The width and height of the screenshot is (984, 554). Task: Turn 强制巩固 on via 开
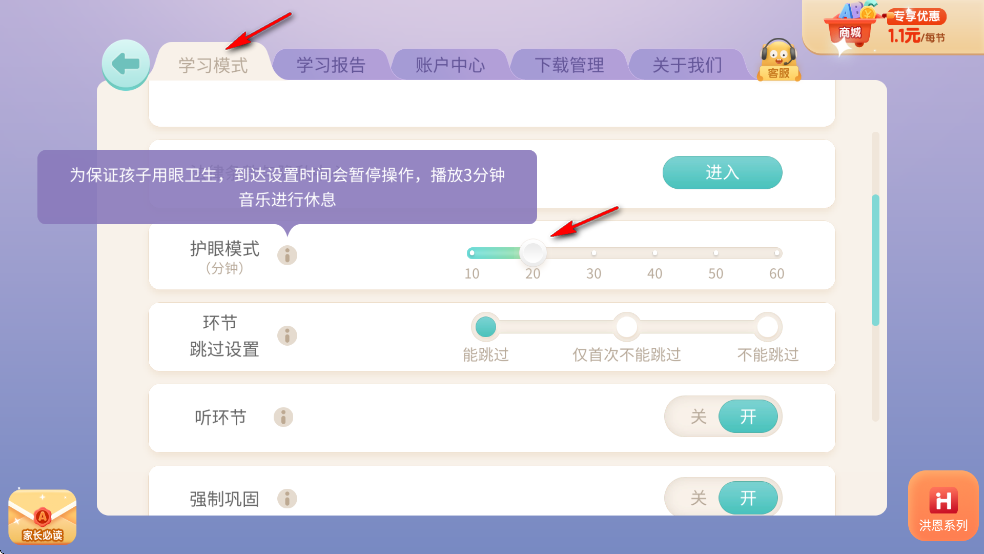[x=748, y=498]
